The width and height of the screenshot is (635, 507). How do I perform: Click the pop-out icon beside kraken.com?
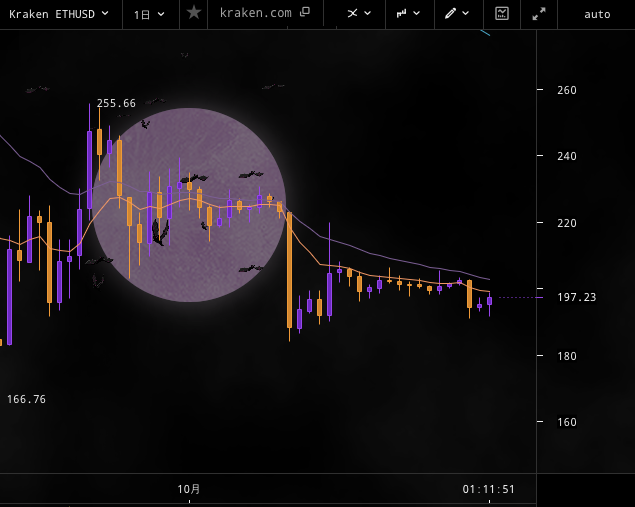click(x=305, y=12)
